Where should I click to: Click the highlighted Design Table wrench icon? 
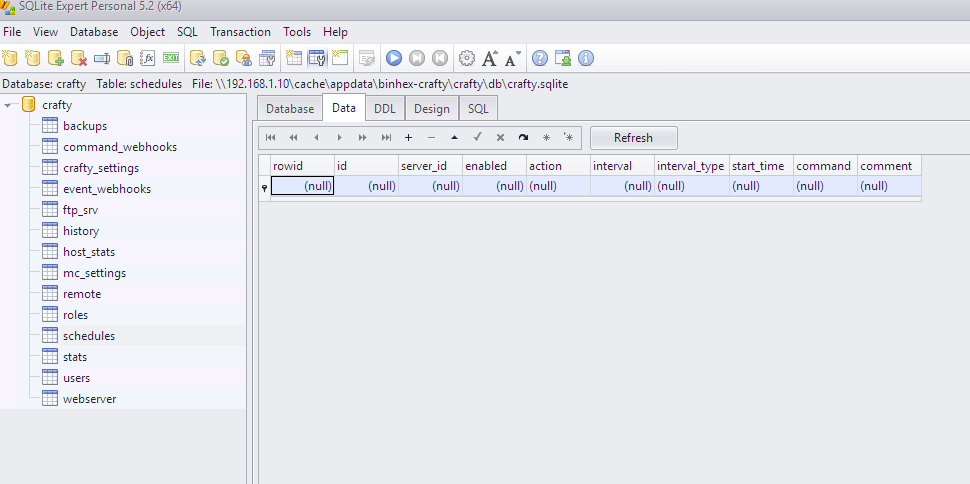tap(317, 58)
